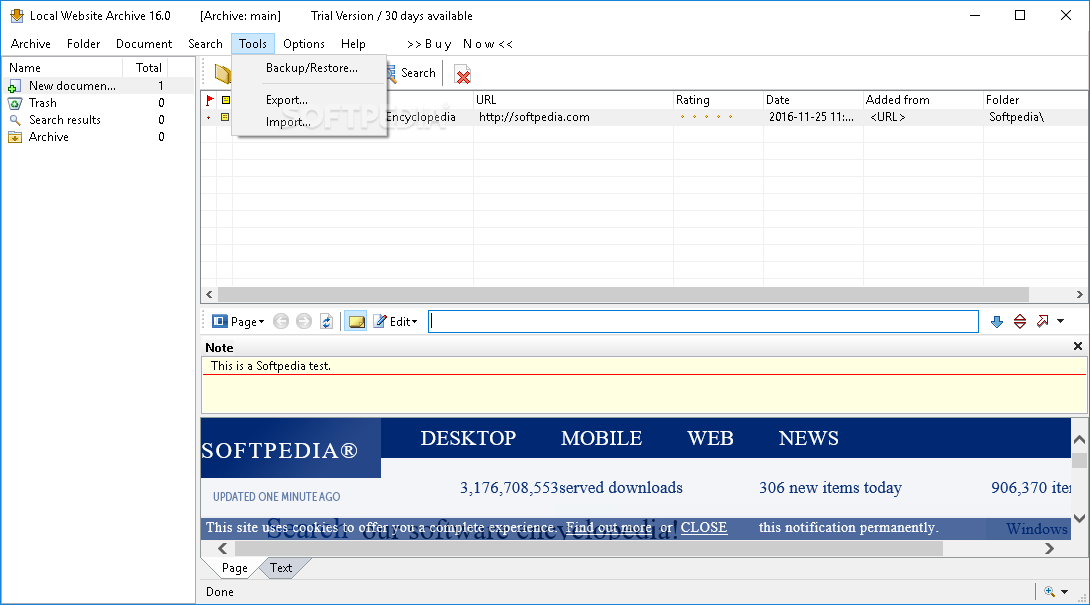Open the Page view dropdown
The height and width of the screenshot is (605, 1090).
point(238,321)
